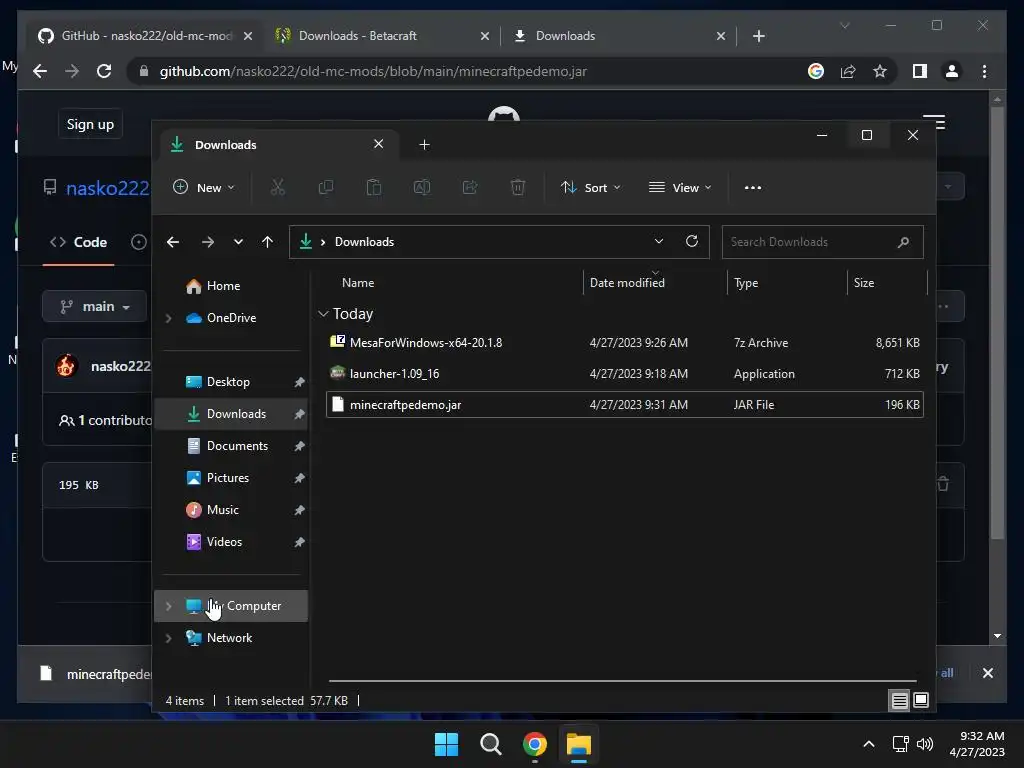Select launcher-1.09_16 application file
The width and height of the screenshot is (1024, 768).
coord(624,374)
